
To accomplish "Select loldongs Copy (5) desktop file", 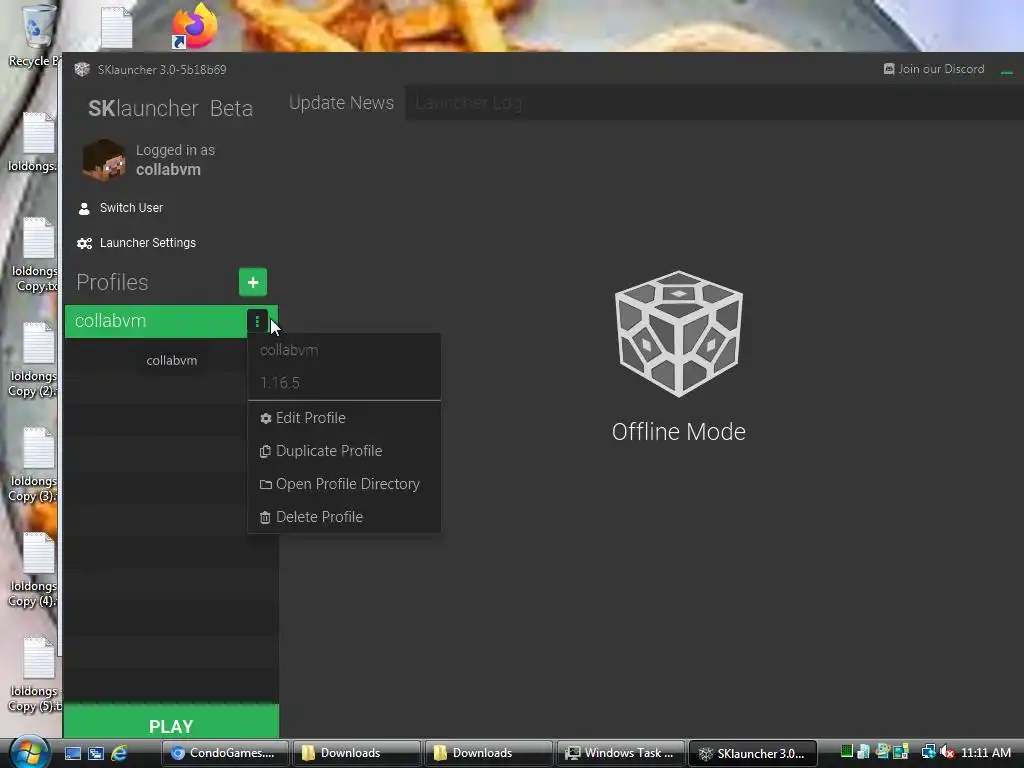I will click(35, 675).
